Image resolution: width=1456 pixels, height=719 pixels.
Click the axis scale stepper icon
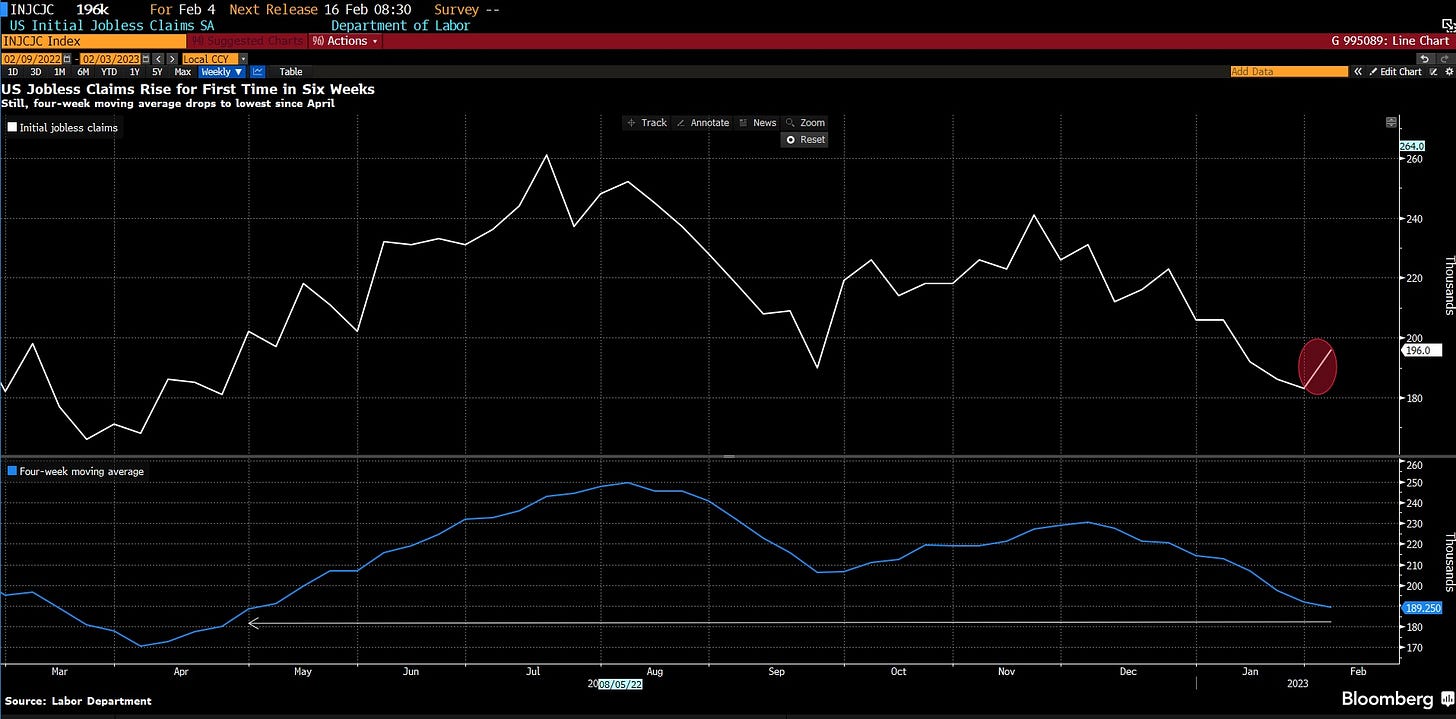click(x=1391, y=122)
